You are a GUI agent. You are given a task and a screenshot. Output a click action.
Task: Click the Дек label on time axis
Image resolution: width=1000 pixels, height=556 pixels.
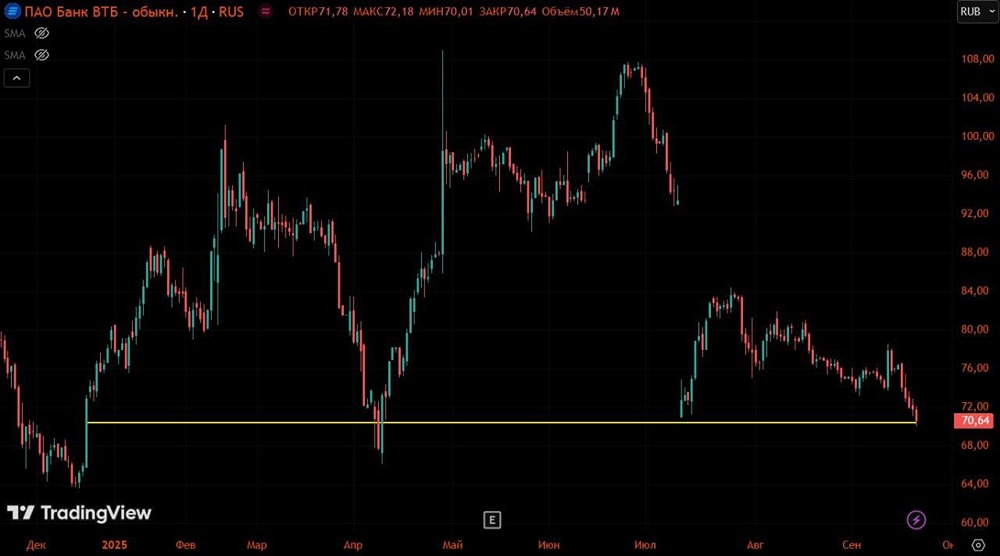click(x=36, y=545)
